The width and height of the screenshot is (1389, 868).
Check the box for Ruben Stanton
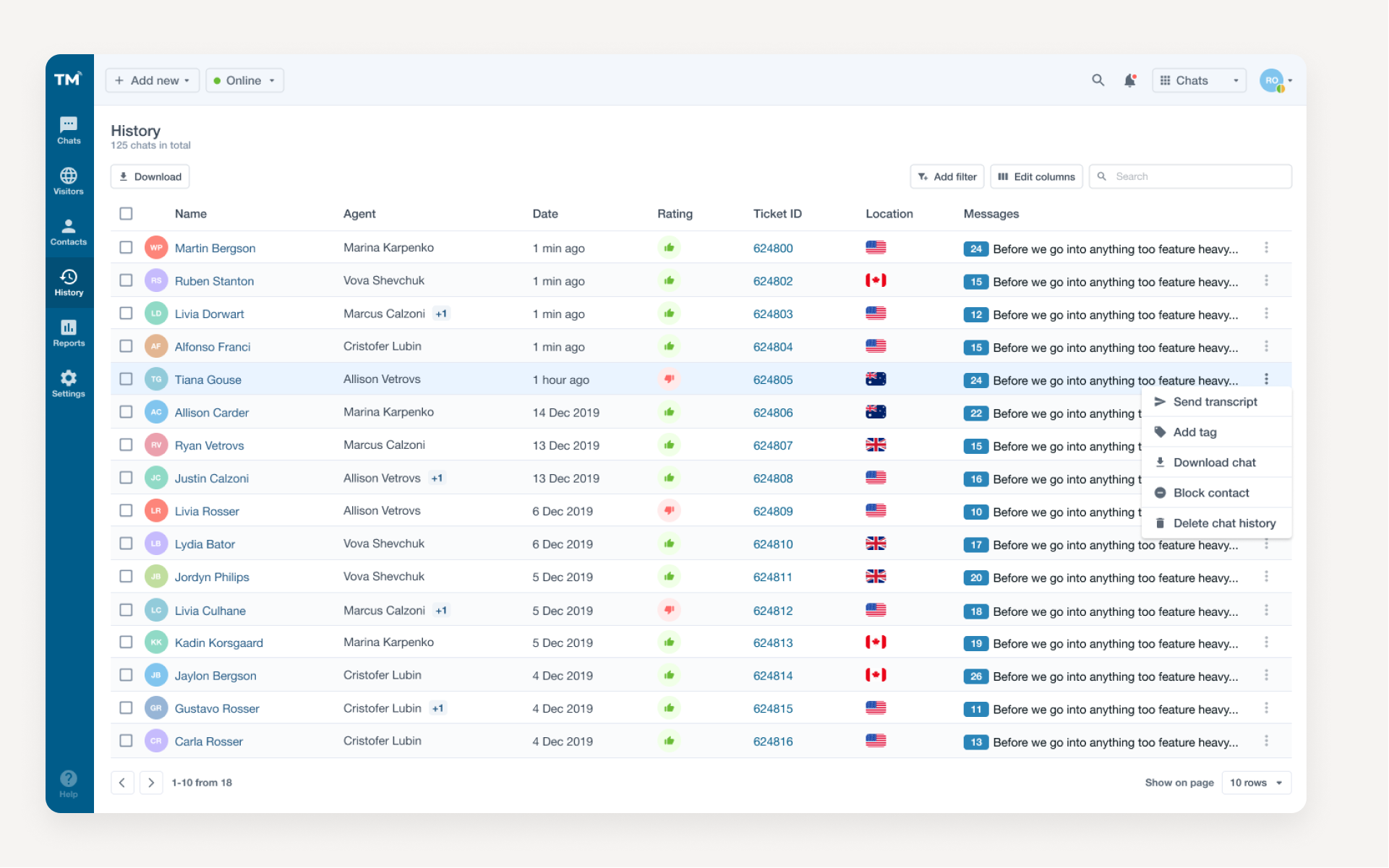126,280
